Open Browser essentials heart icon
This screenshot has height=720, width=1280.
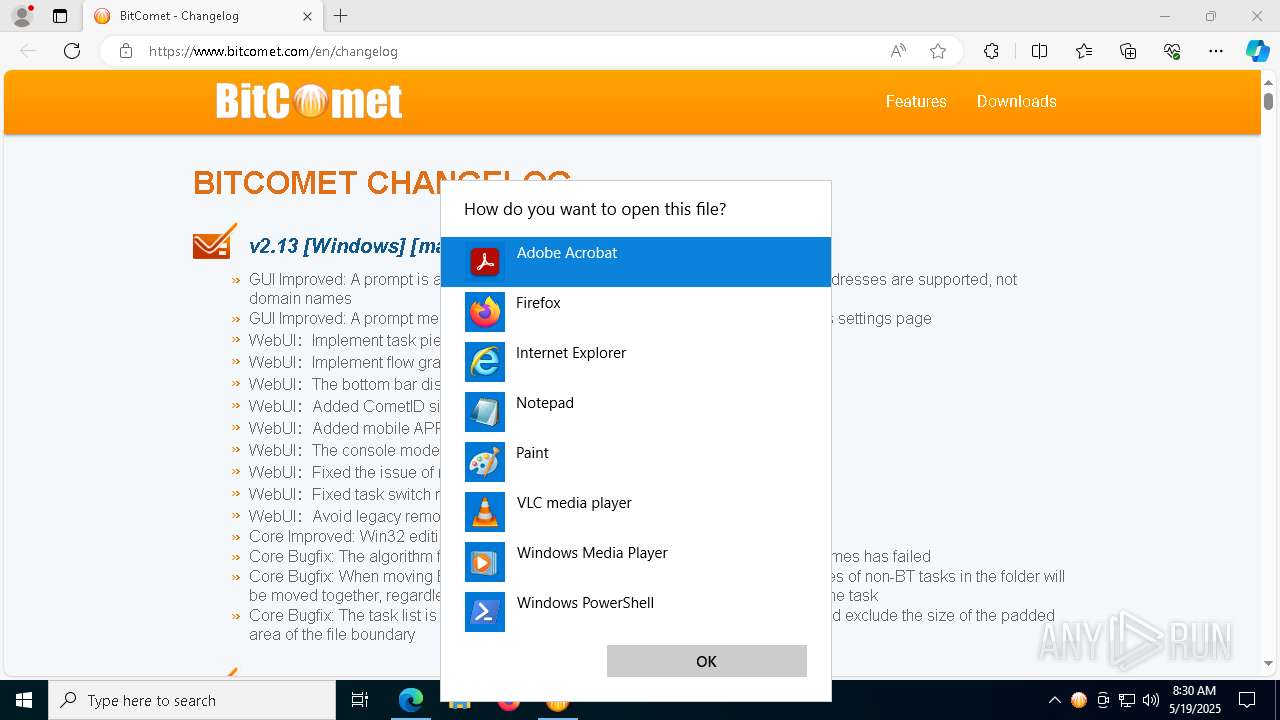(x=1172, y=51)
